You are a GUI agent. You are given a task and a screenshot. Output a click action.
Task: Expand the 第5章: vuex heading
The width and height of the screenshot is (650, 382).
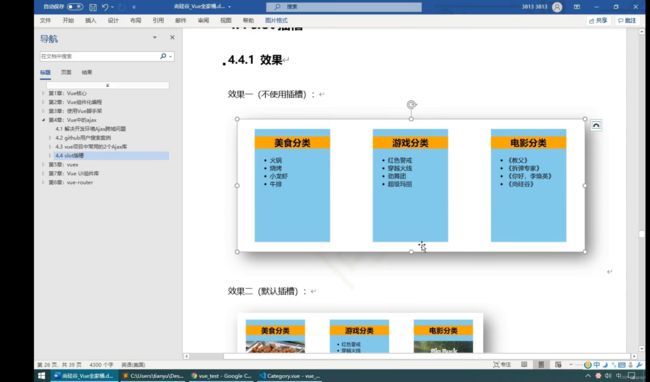click(43, 164)
